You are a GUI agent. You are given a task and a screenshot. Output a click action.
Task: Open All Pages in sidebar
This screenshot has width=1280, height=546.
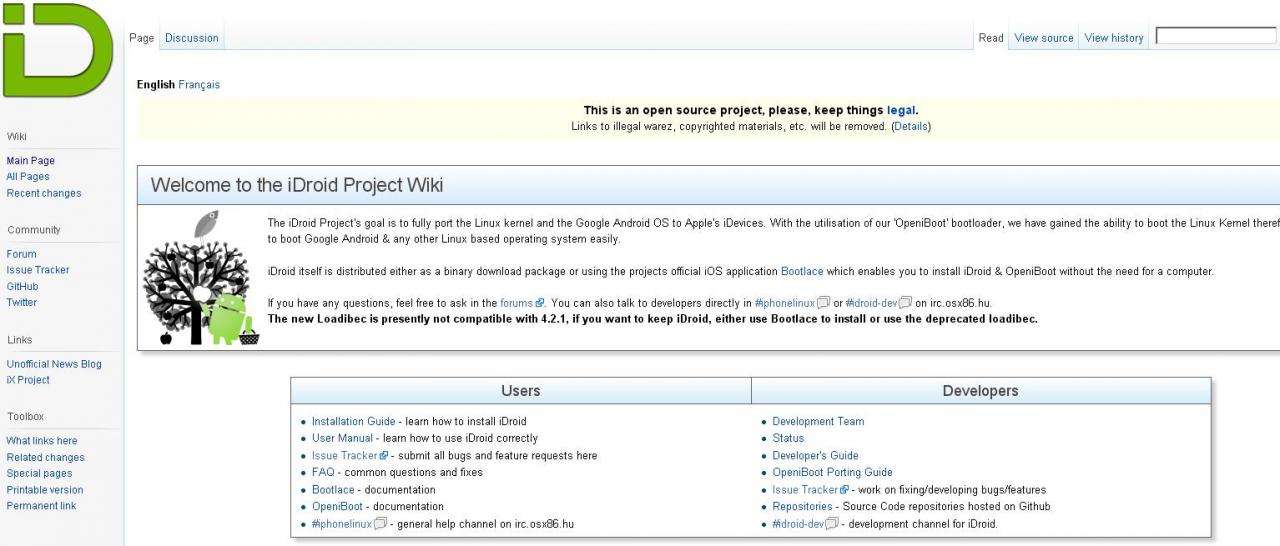[28, 177]
